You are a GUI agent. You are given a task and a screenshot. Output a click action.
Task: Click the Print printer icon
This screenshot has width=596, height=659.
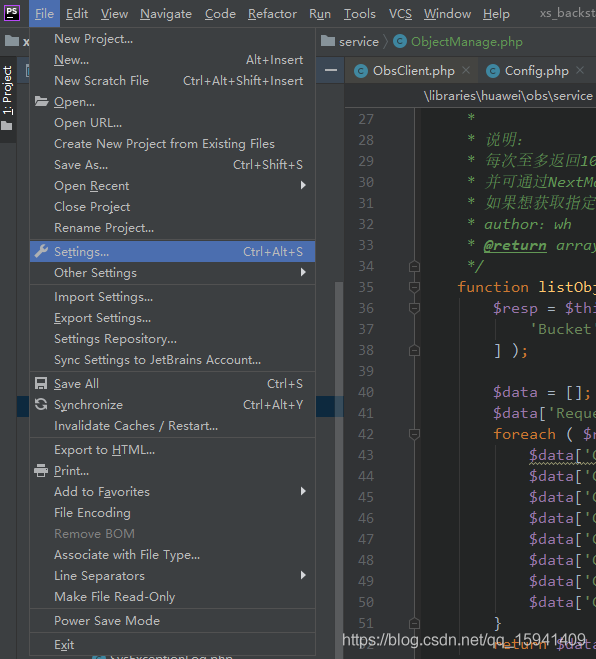click(x=41, y=470)
